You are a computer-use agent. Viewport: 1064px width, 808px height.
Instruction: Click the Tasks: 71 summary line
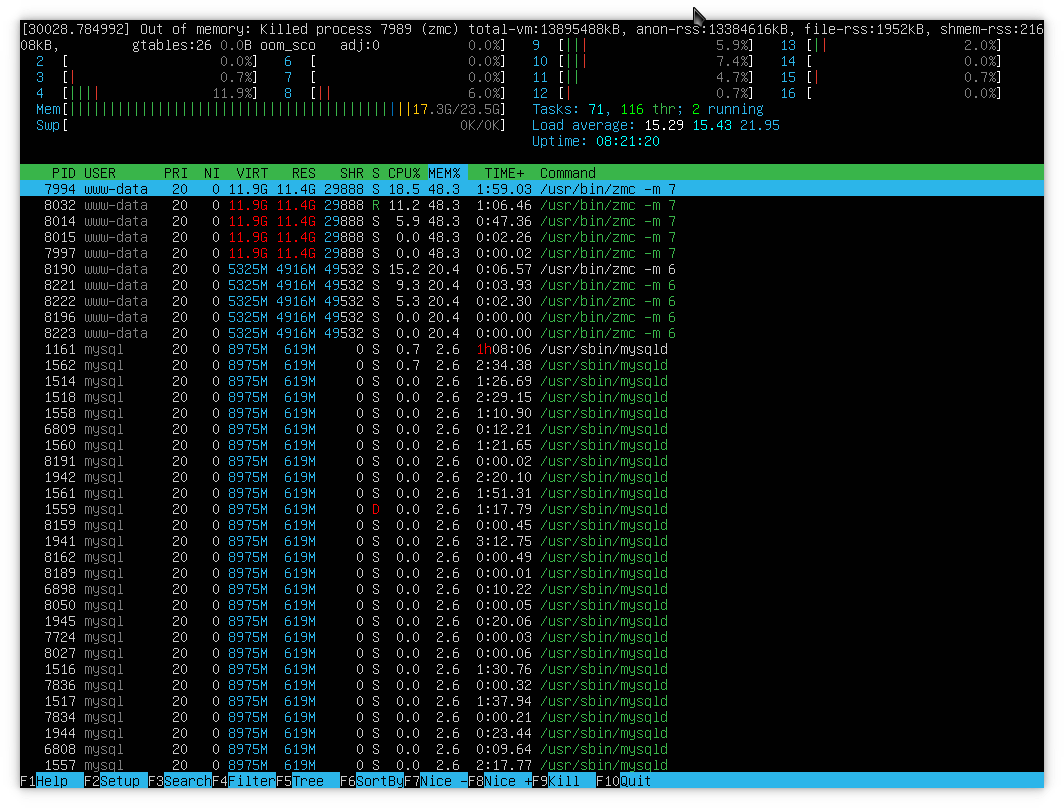pos(647,109)
